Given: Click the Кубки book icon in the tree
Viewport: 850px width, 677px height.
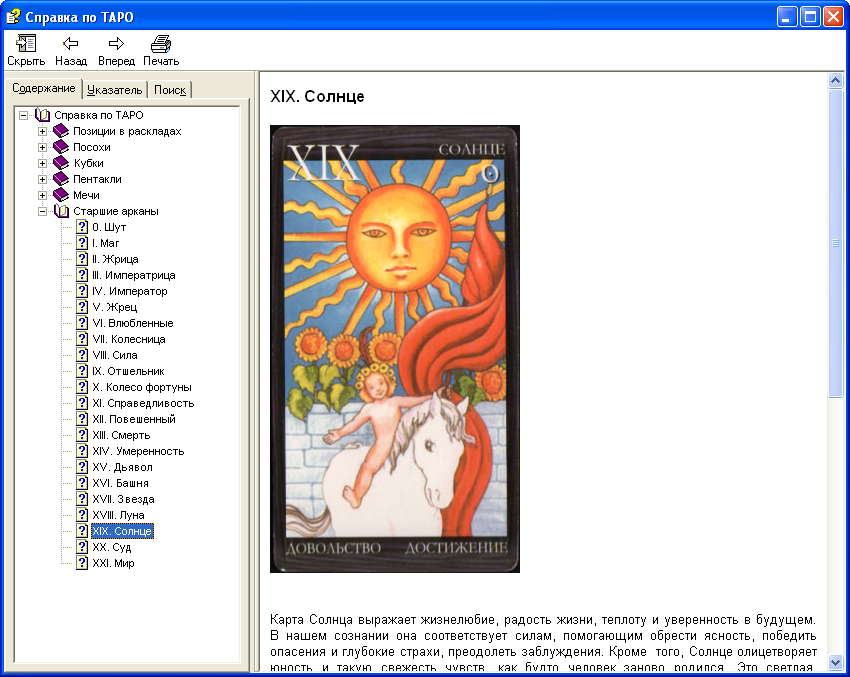Looking at the screenshot, I should pos(61,163).
